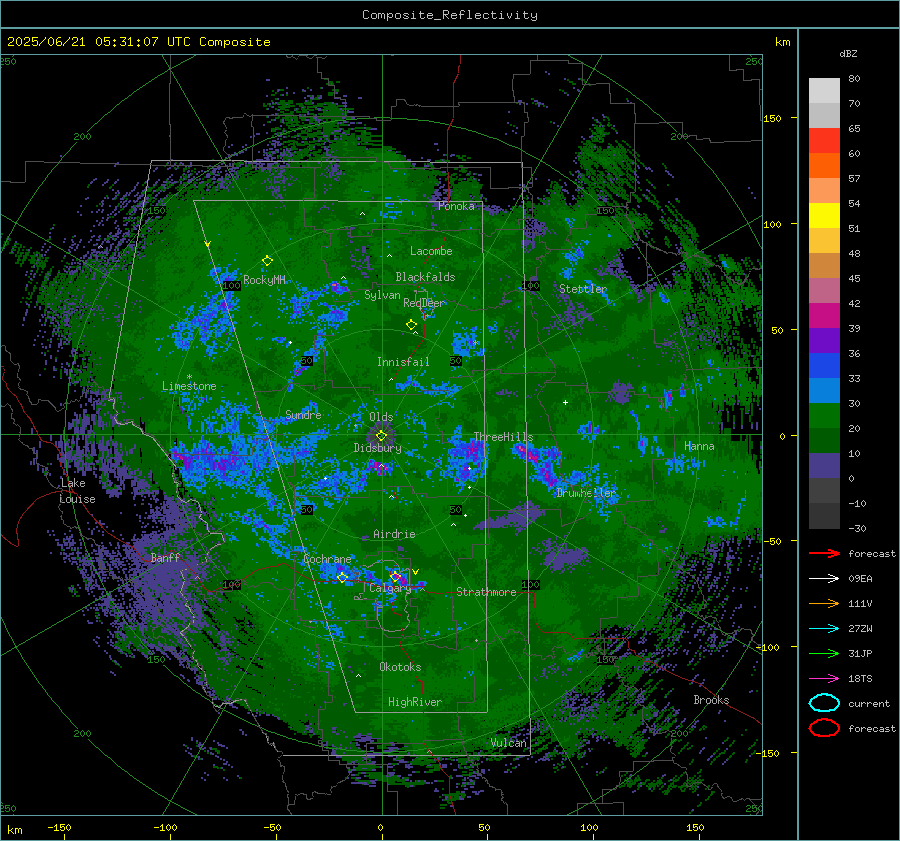Image resolution: width=900 pixels, height=841 pixels.
Task: Click the yellow 54–51 dBZ swatch
Action: point(824,216)
